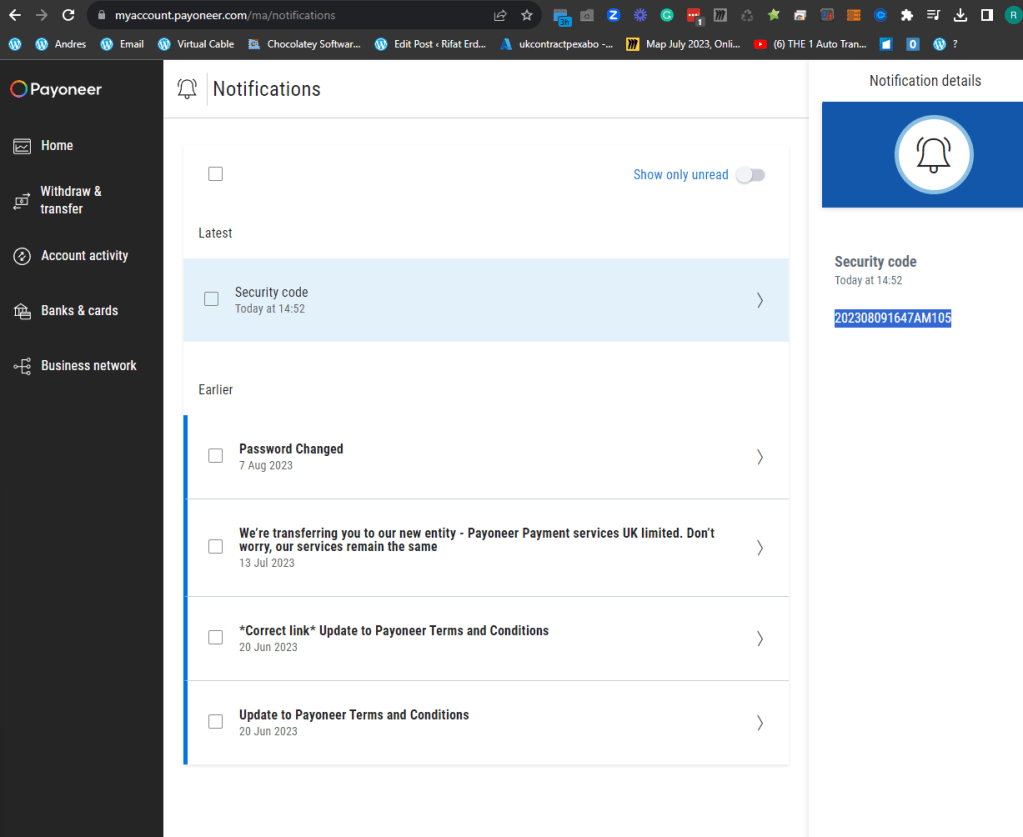Expand the *Correct link* Update notification chevron

coord(760,638)
